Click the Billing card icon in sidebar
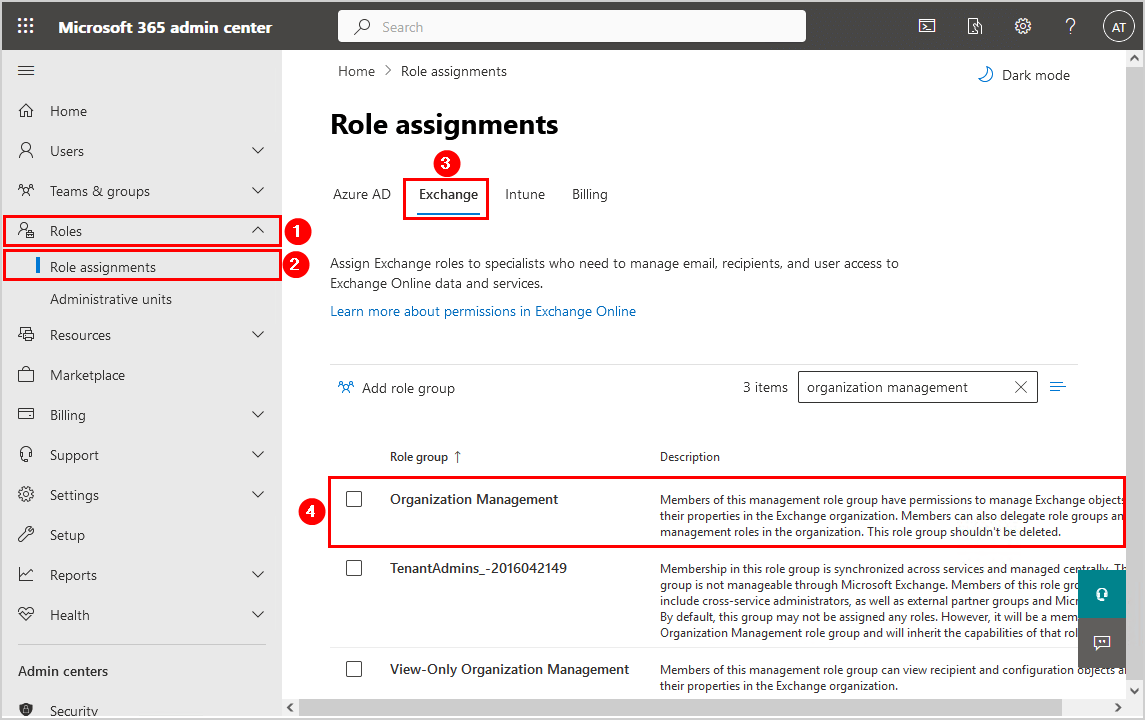 point(26,414)
